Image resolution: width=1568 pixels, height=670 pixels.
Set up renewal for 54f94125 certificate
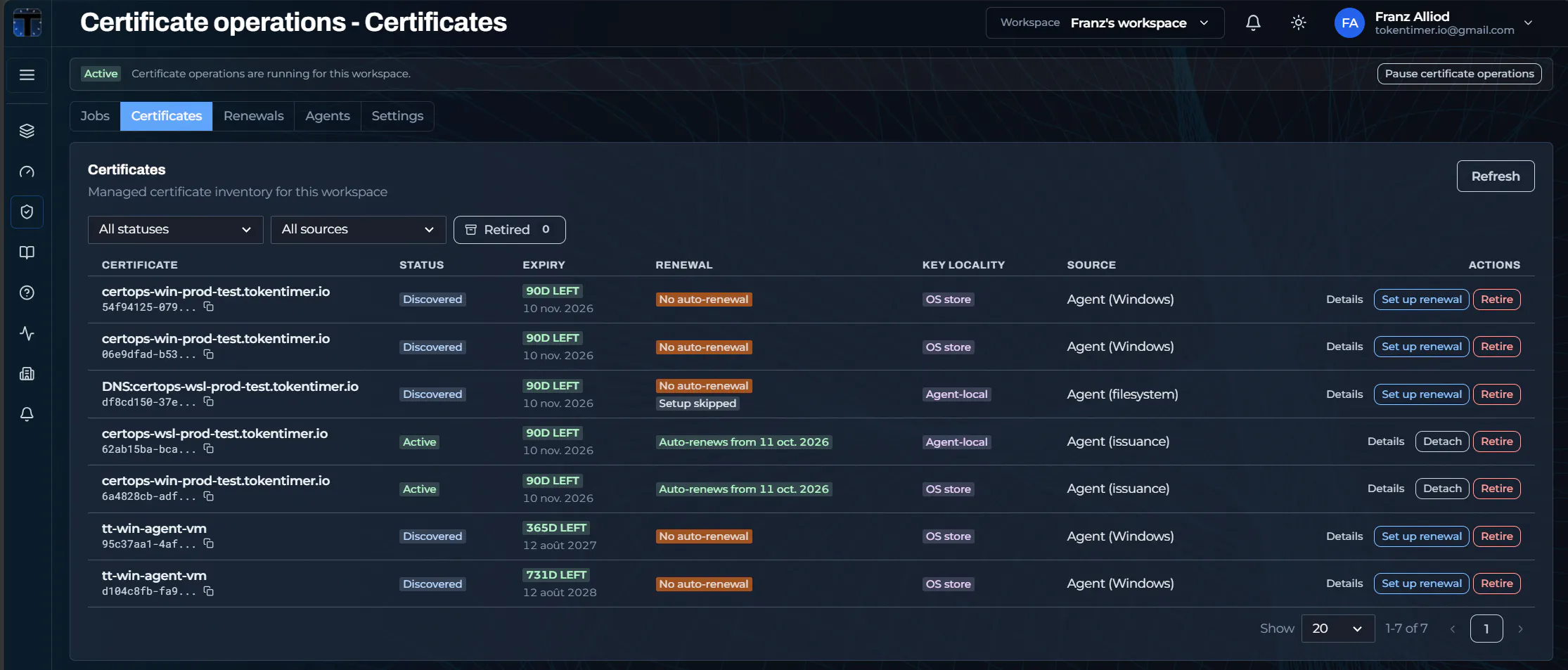tap(1421, 299)
